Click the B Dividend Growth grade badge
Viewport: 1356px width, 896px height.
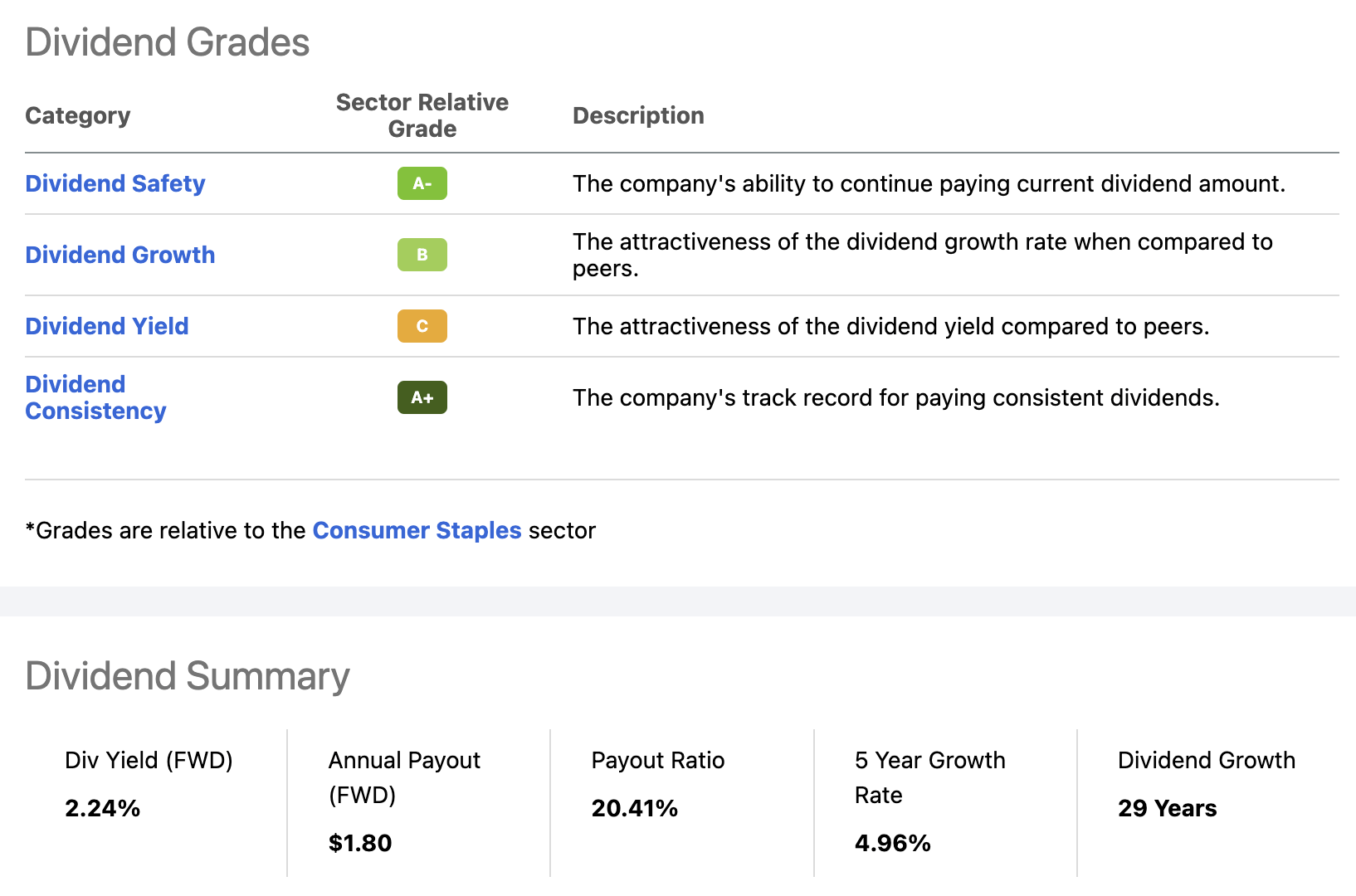pos(422,255)
